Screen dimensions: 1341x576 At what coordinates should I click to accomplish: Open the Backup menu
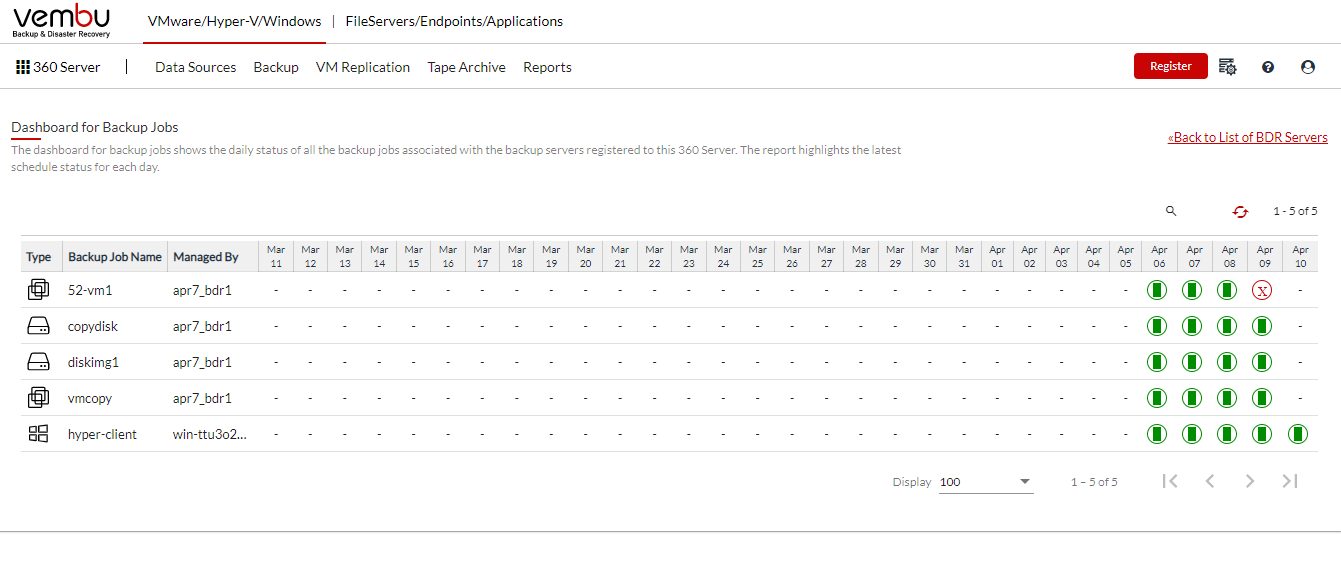click(x=276, y=67)
